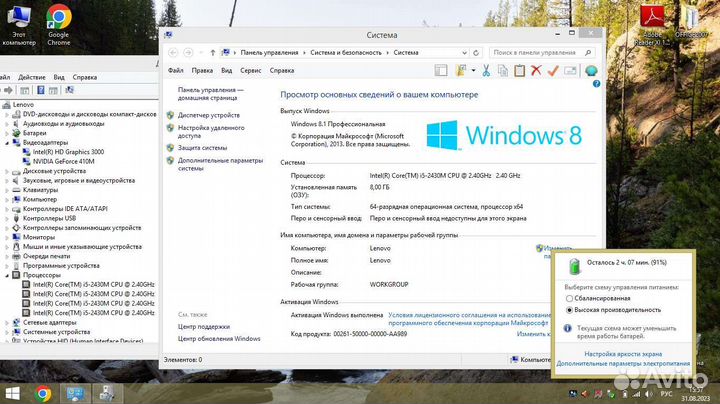Click the forward arrow in Система window
Viewport: 720px width, 404px height.
coord(188,53)
